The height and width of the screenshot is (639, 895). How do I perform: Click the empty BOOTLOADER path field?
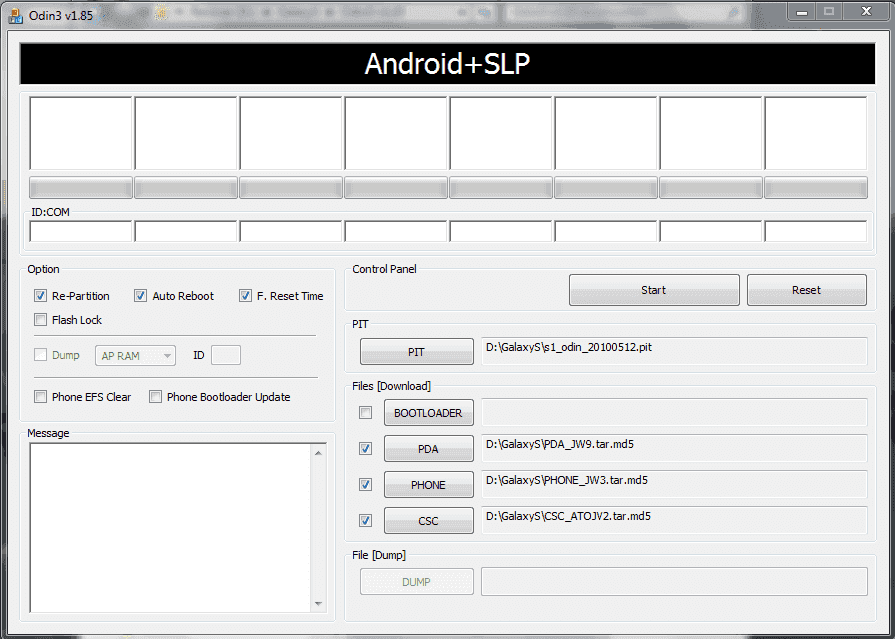(x=674, y=412)
